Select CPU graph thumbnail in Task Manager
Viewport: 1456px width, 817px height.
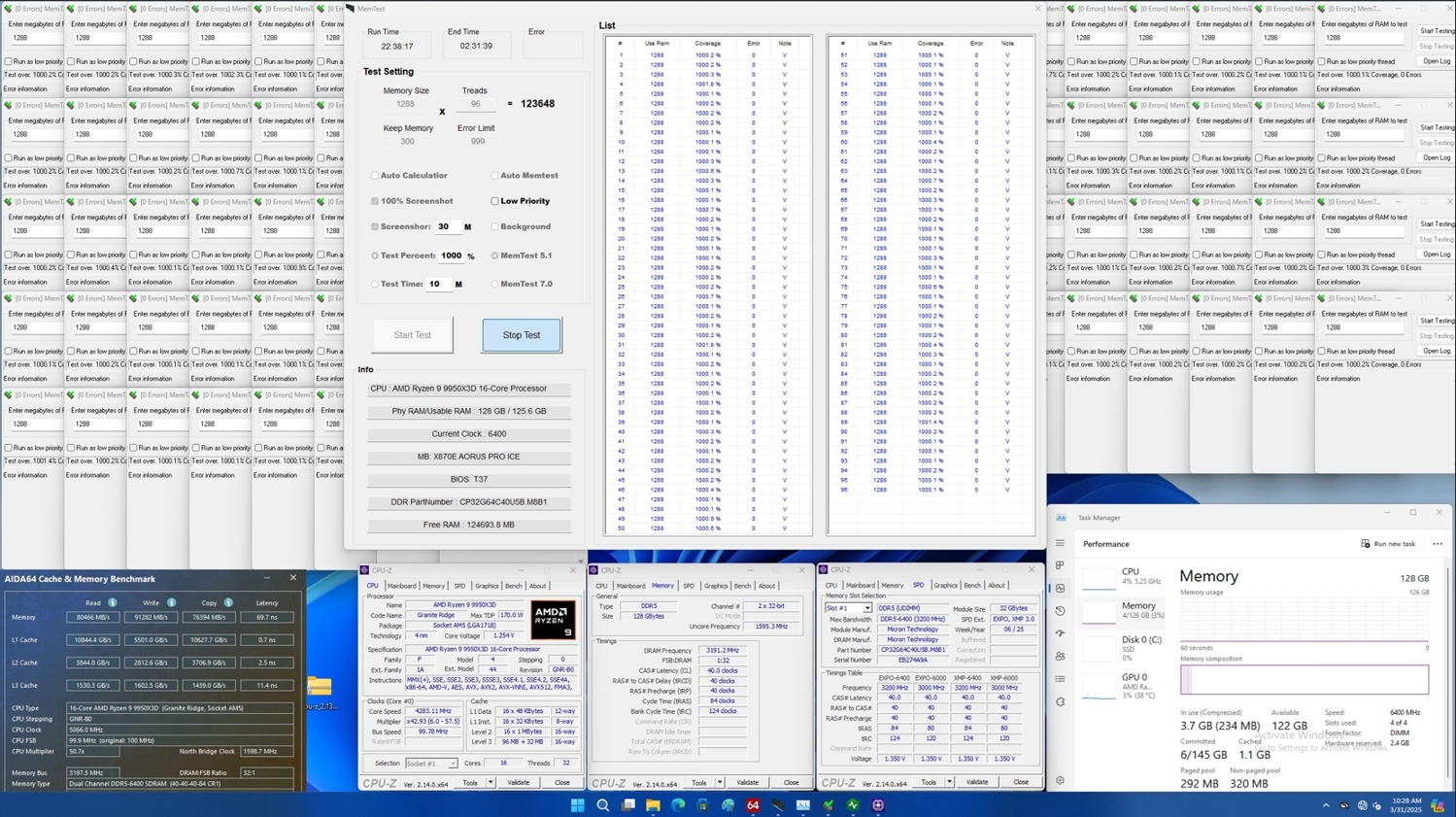point(1099,577)
